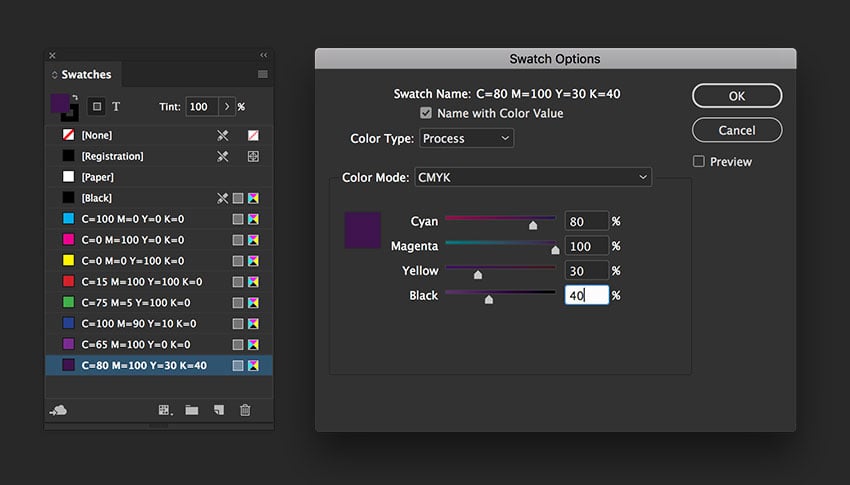Click process color icon on [Black] row

tap(238, 198)
